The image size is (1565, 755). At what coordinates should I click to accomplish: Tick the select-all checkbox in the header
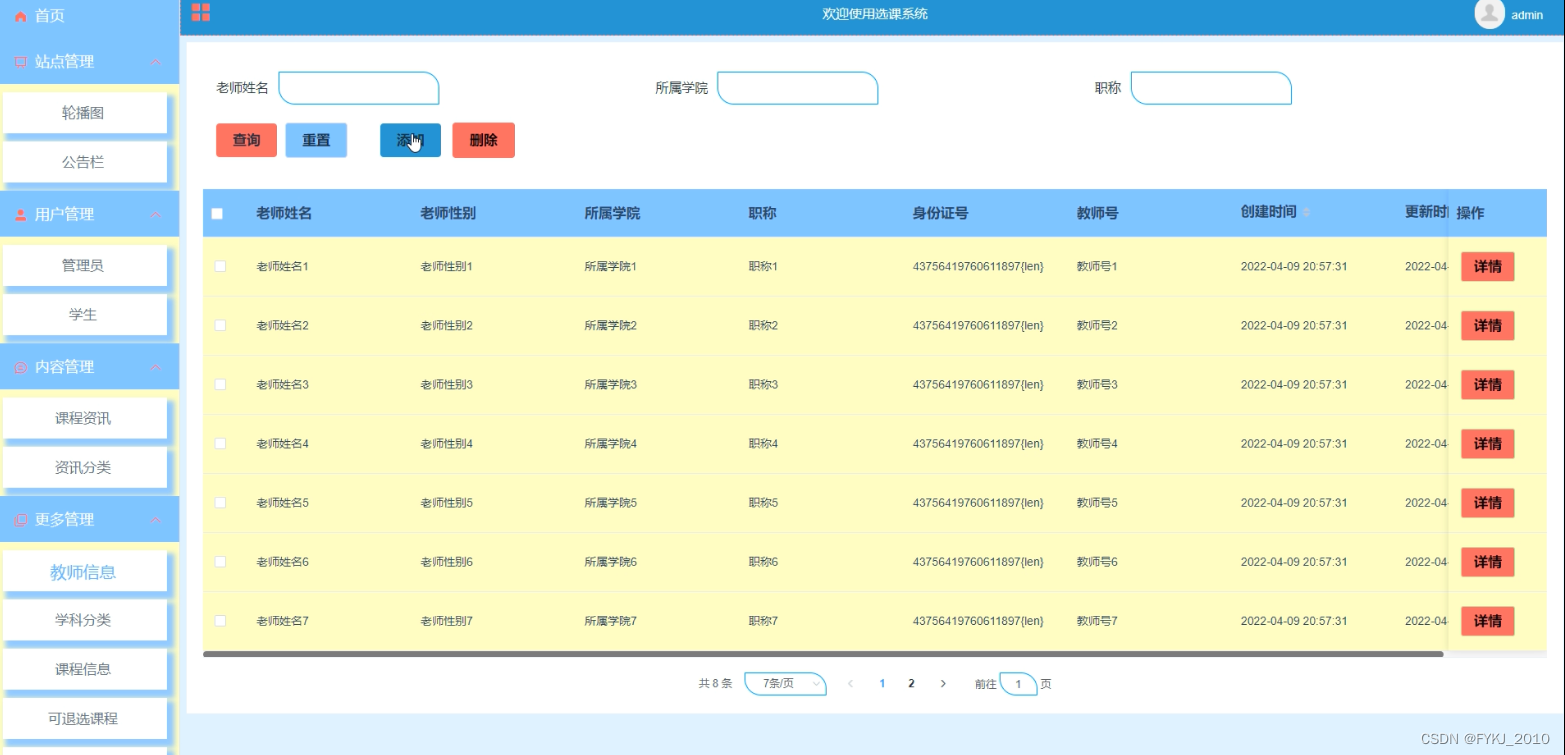(x=217, y=213)
